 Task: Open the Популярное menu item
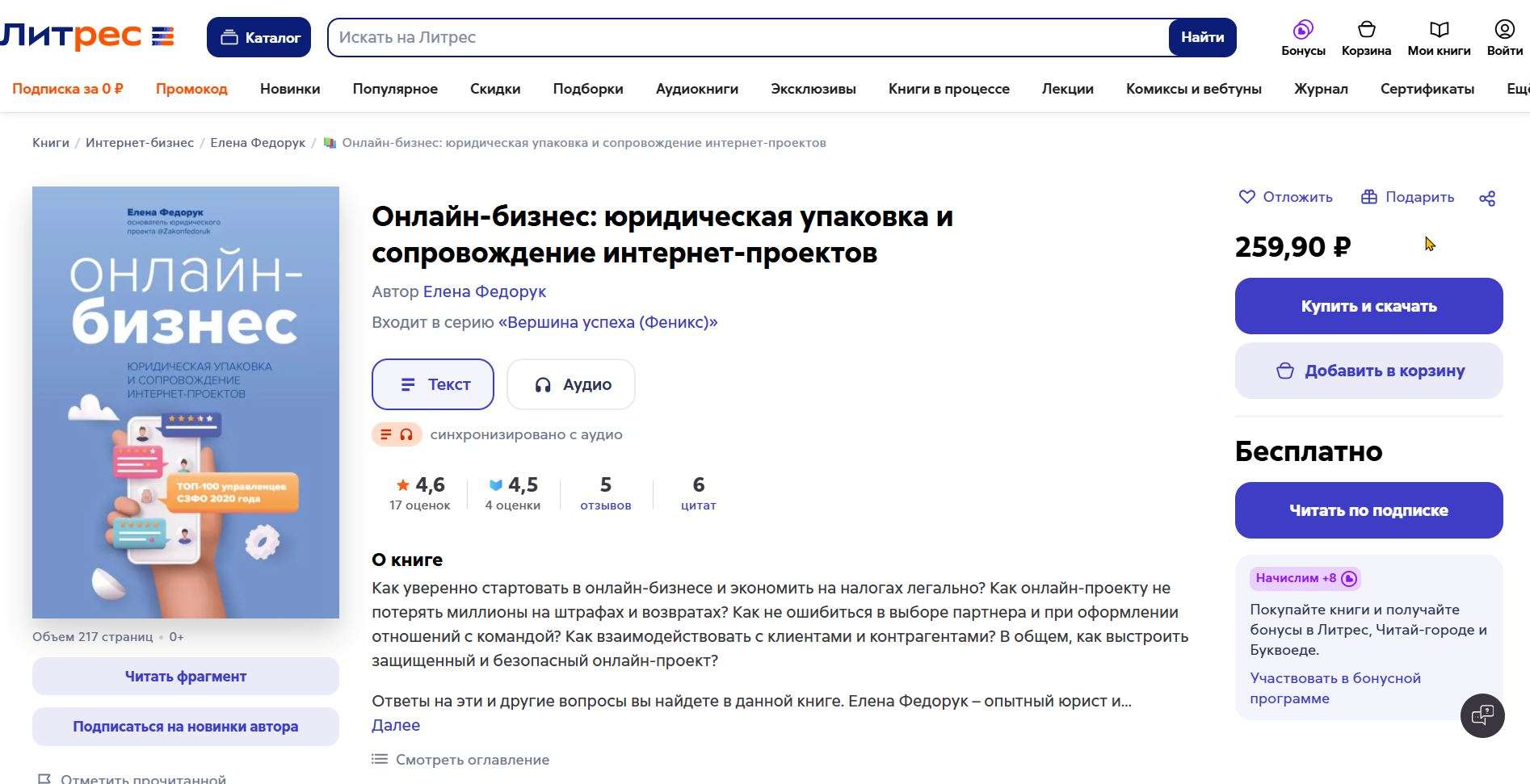pos(395,89)
